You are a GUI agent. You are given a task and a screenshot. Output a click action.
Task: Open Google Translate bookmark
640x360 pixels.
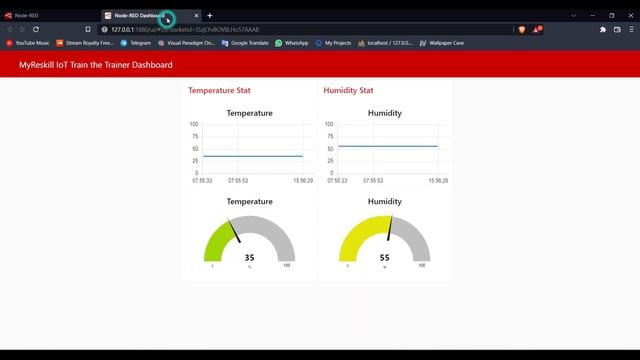(x=245, y=43)
